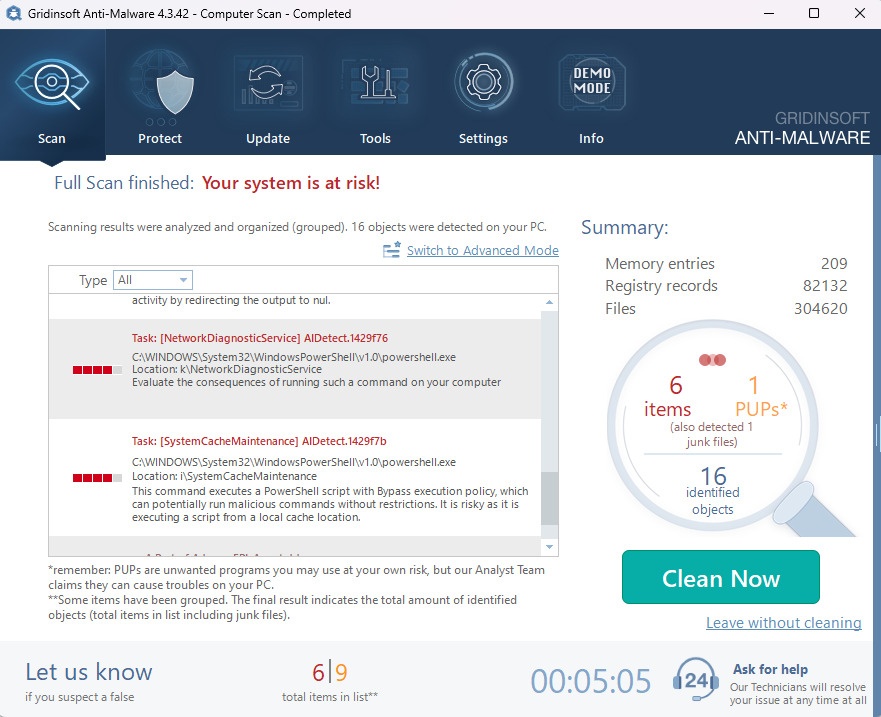
Task: Click the Memory entries 209 value
Action: pos(834,264)
